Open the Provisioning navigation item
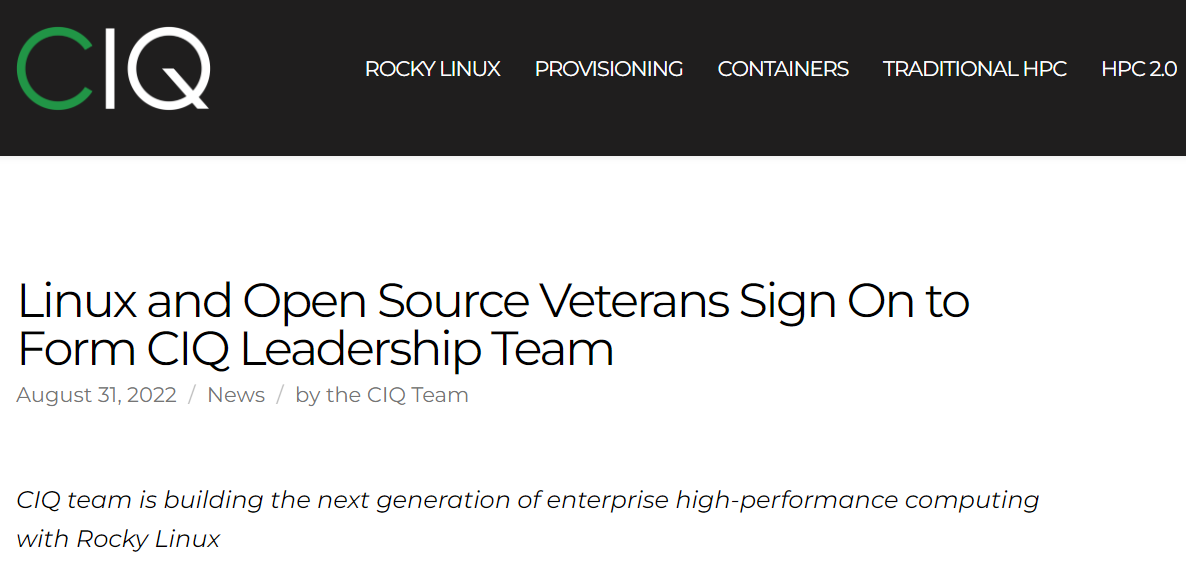 point(609,69)
